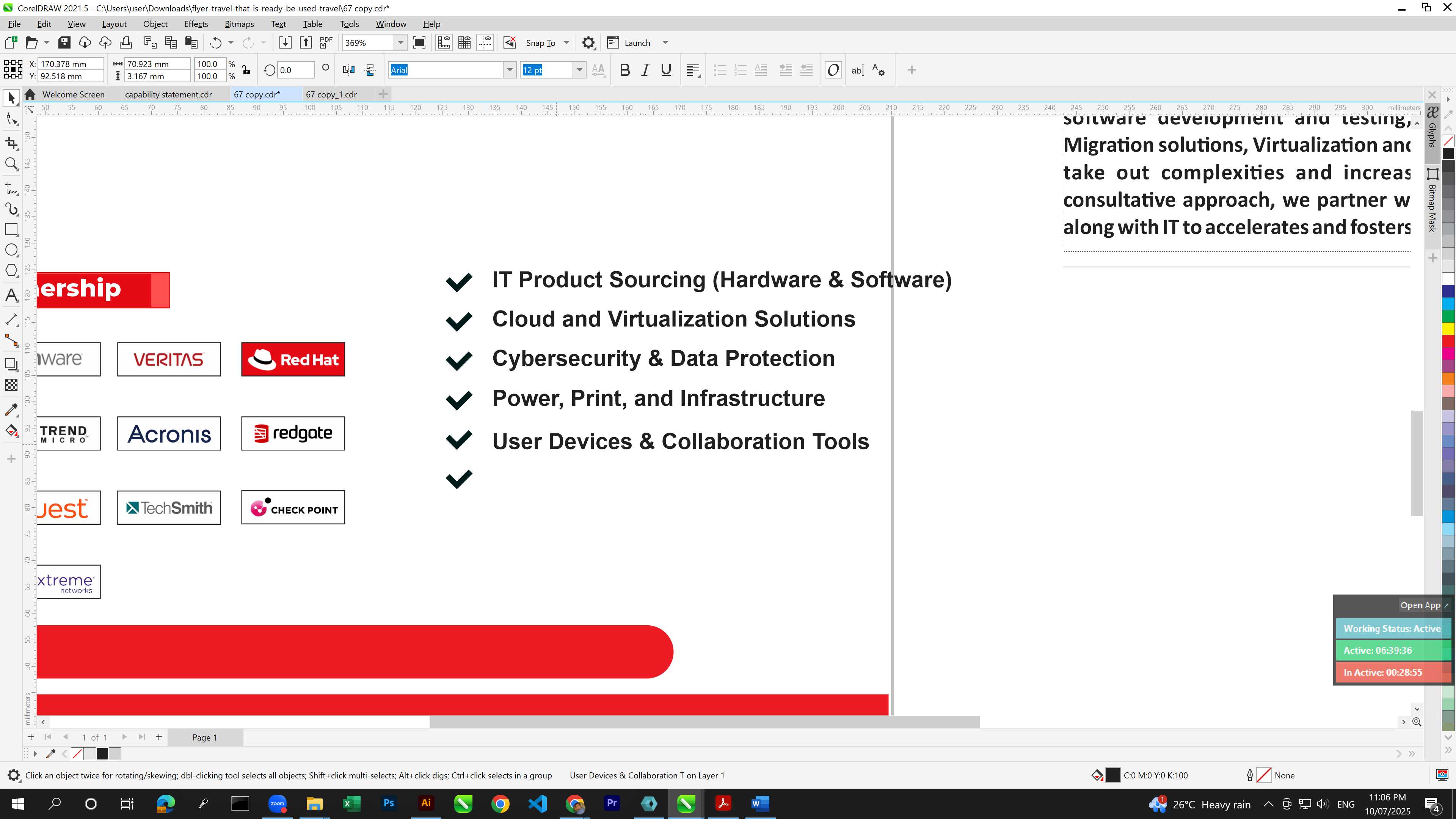Click the Full-screen preview icon

click(419, 42)
